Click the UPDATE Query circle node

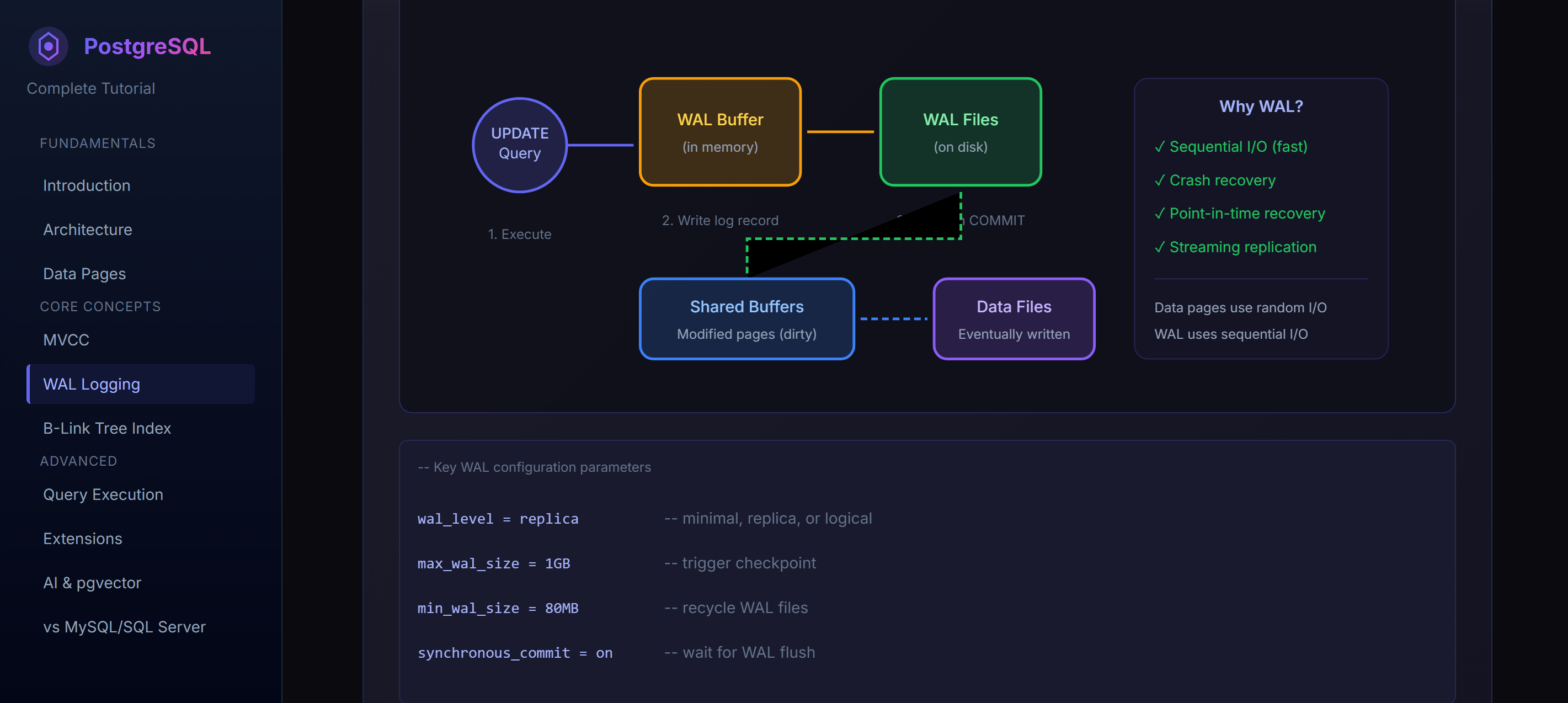click(519, 144)
